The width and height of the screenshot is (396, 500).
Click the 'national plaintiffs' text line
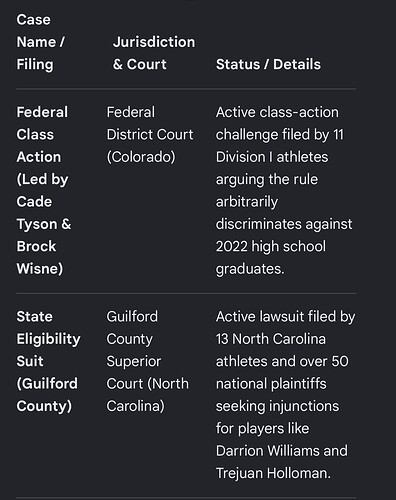pos(271,384)
